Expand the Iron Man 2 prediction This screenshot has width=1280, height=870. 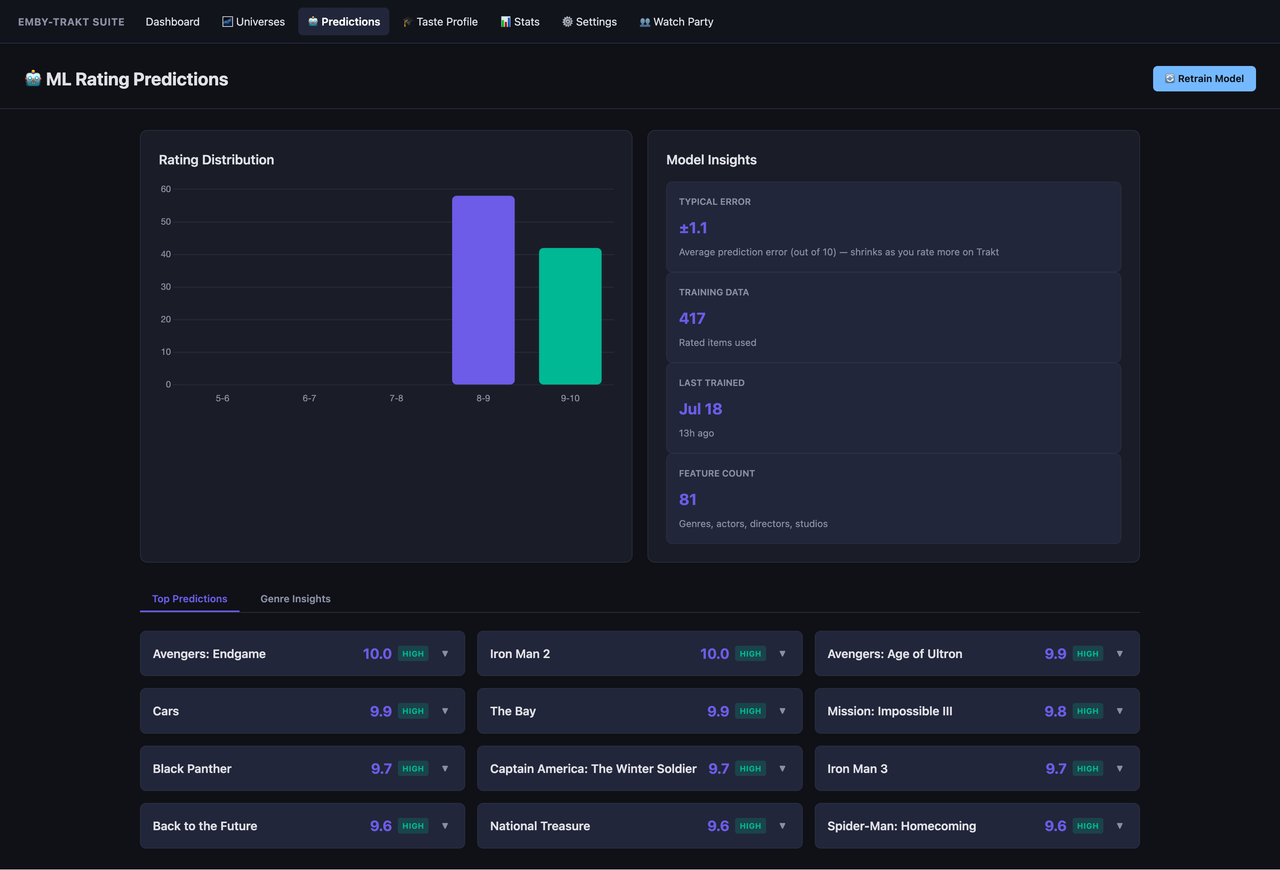tap(782, 654)
